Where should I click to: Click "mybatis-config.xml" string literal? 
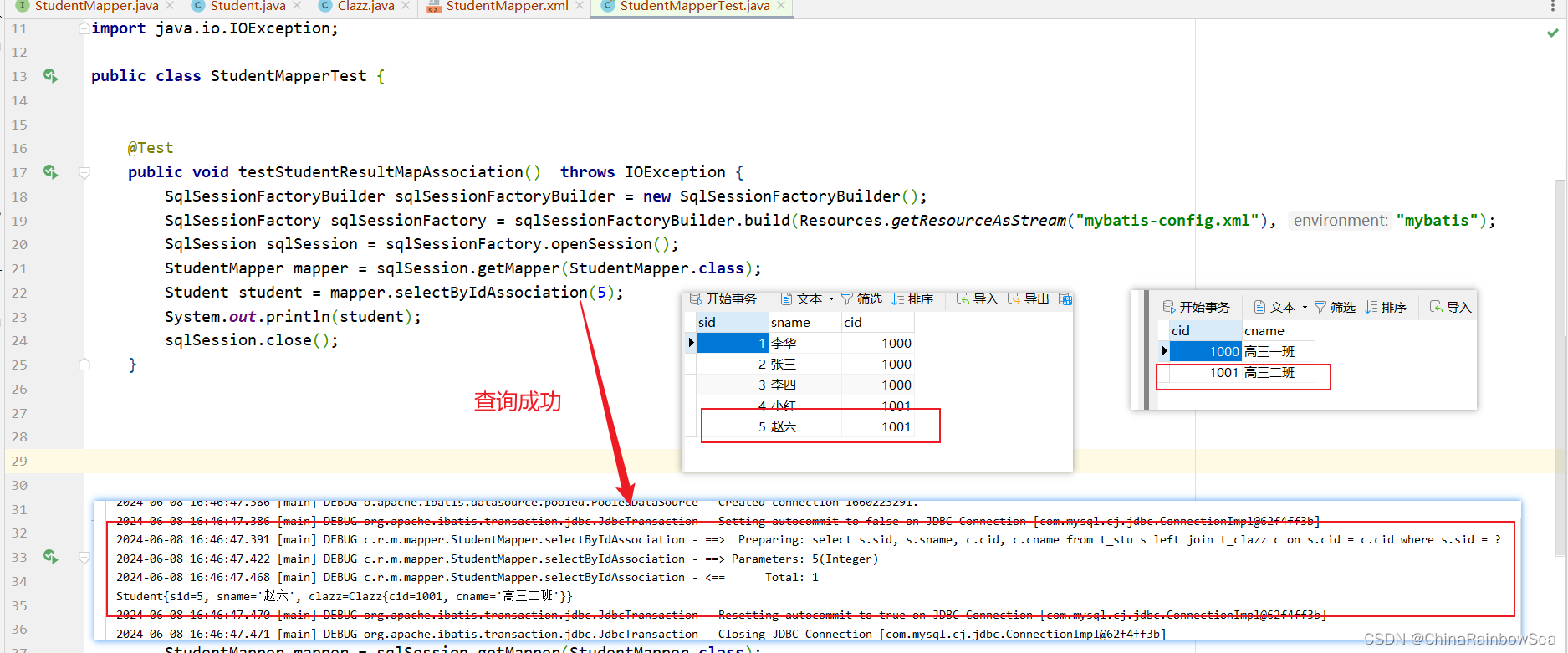tap(1167, 221)
